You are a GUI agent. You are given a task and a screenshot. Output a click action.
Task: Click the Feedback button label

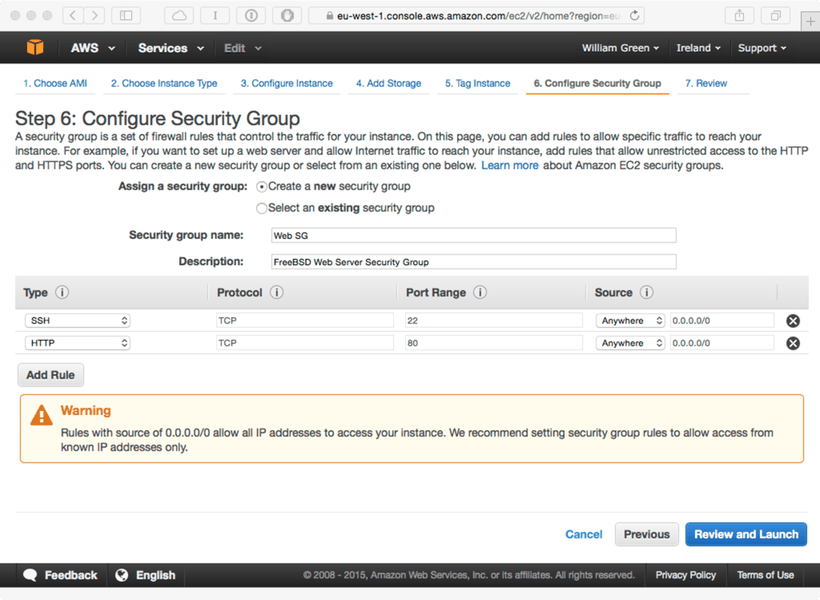(x=71, y=575)
